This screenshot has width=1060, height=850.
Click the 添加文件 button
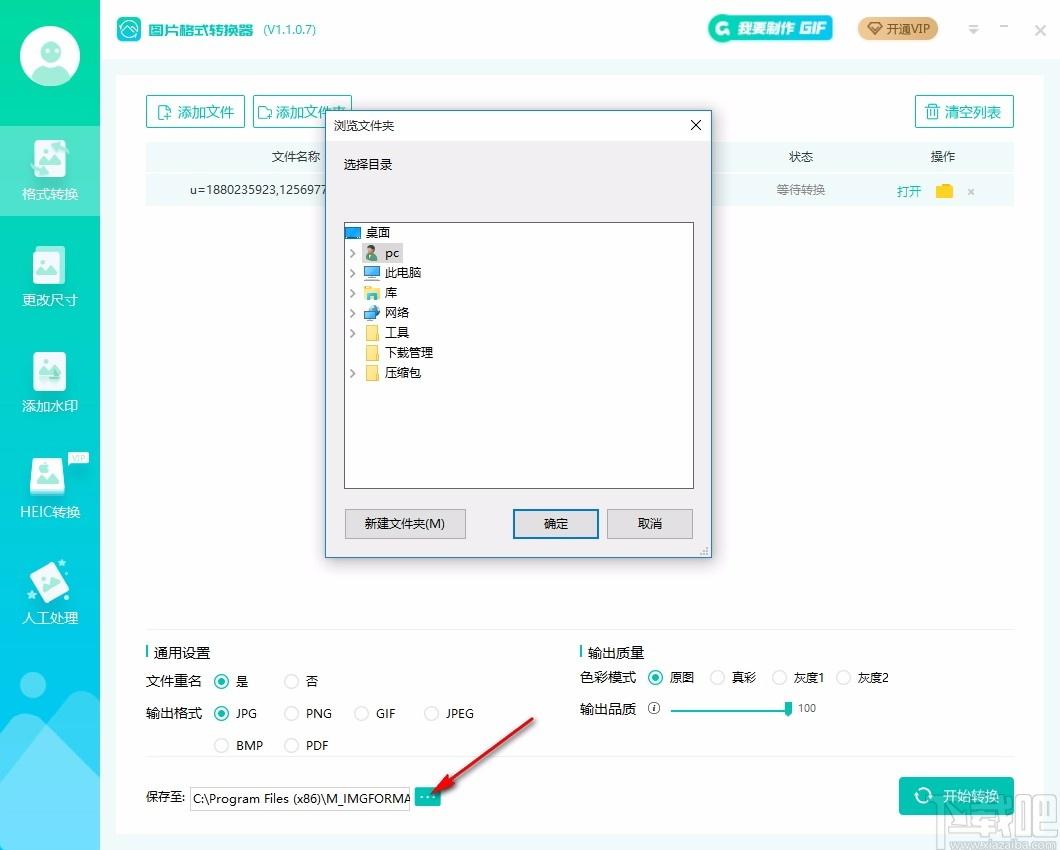point(195,112)
